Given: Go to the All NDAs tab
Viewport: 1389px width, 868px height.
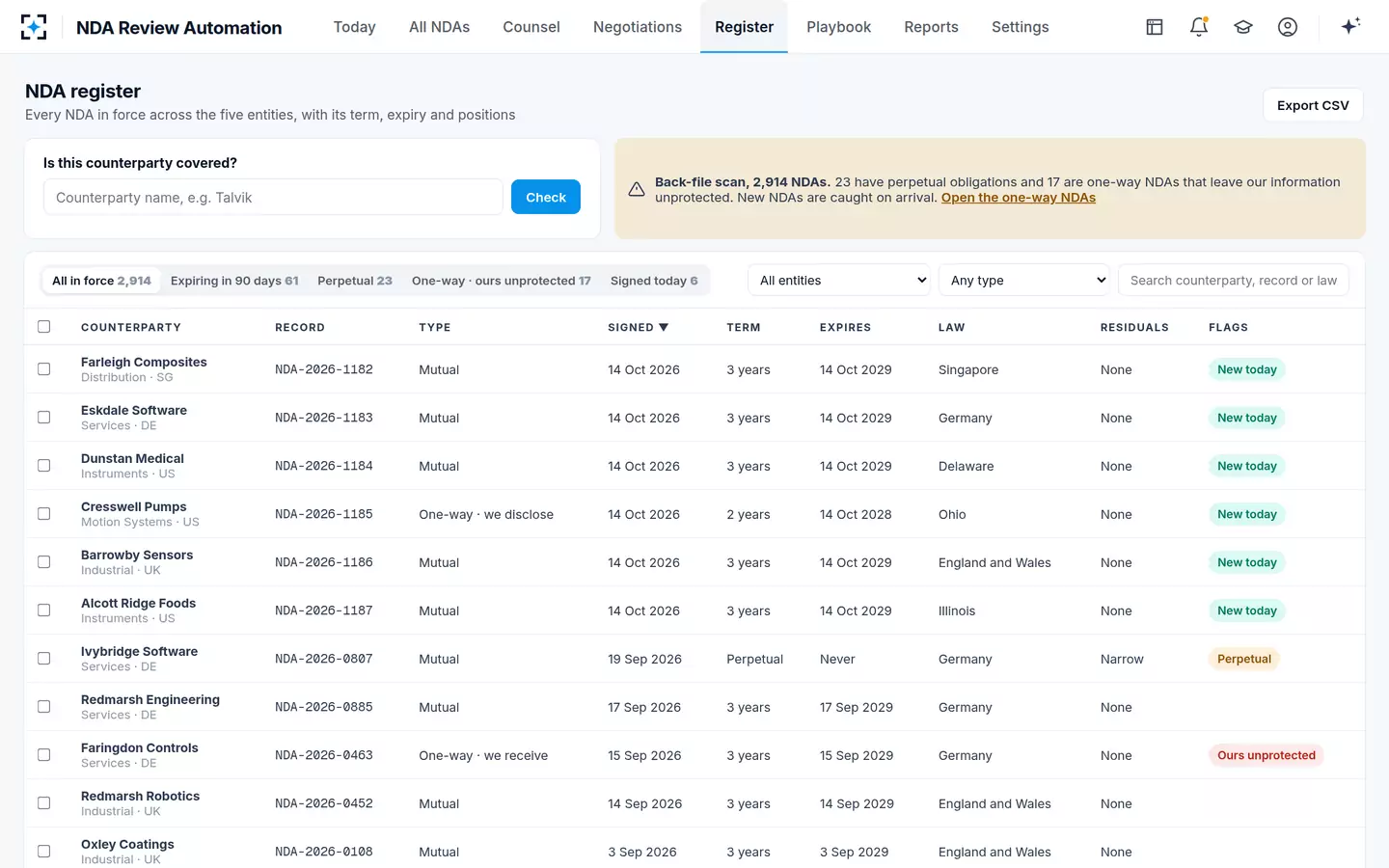Looking at the screenshot, I should 439,27.
